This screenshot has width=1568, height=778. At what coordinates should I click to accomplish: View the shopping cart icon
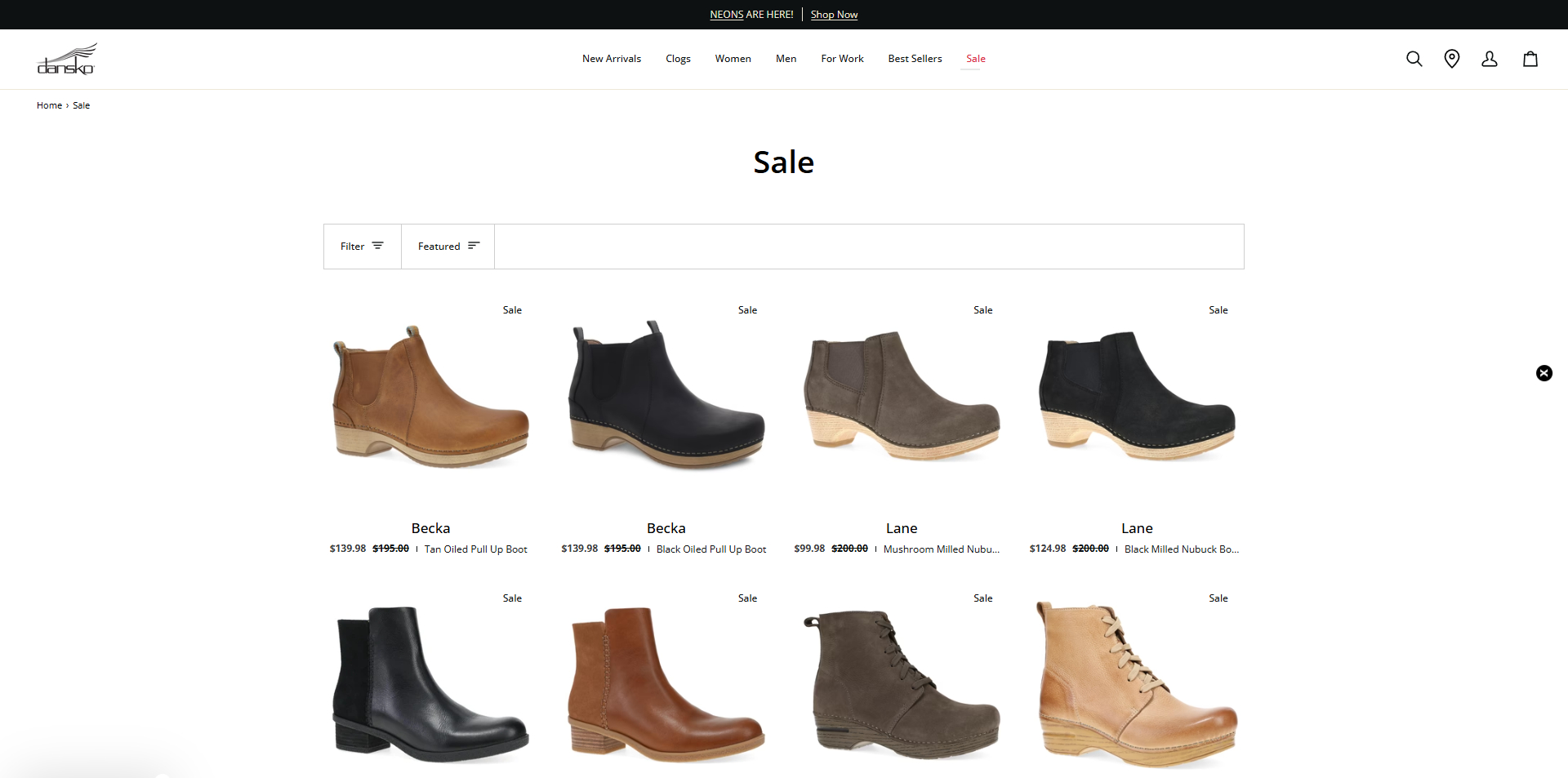pos(1530,59)
